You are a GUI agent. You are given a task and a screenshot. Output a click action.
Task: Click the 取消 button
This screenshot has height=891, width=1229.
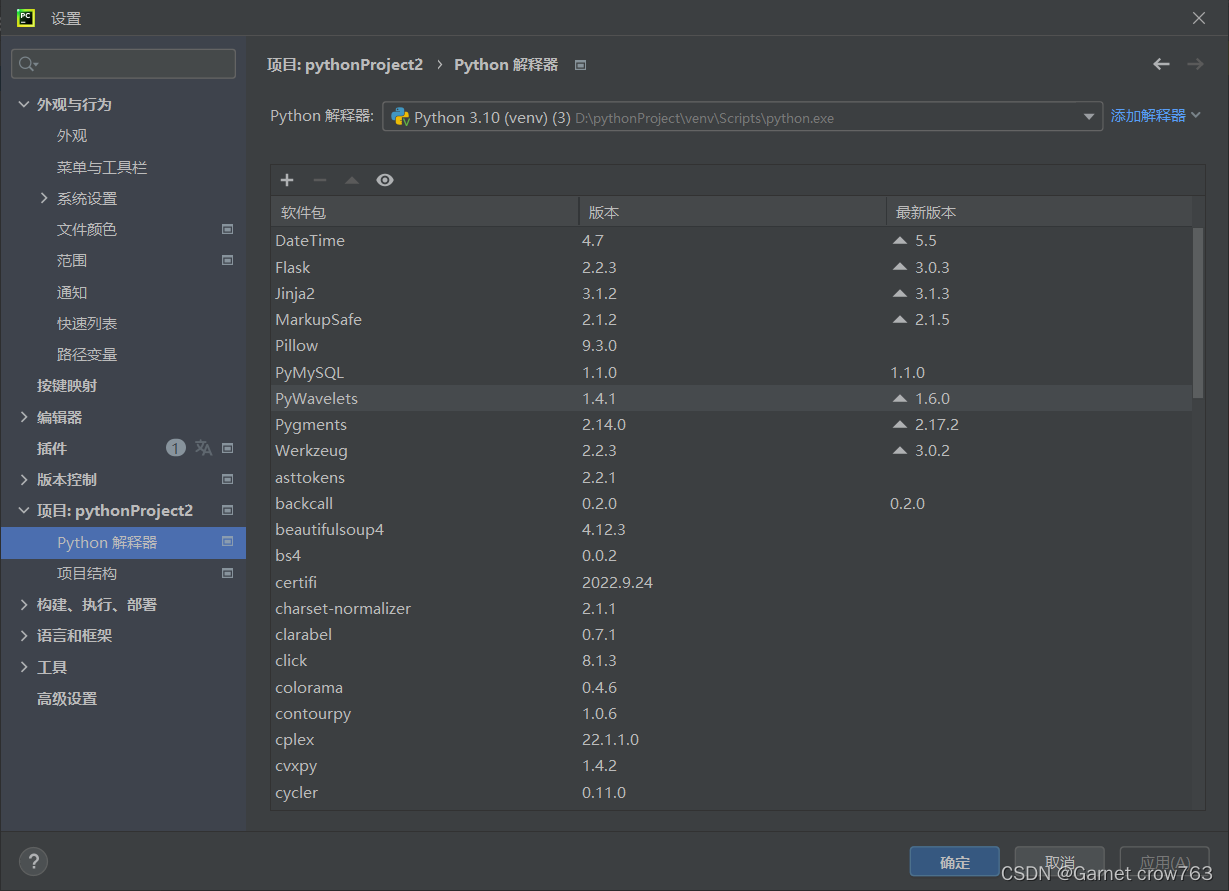point(1060,862)
